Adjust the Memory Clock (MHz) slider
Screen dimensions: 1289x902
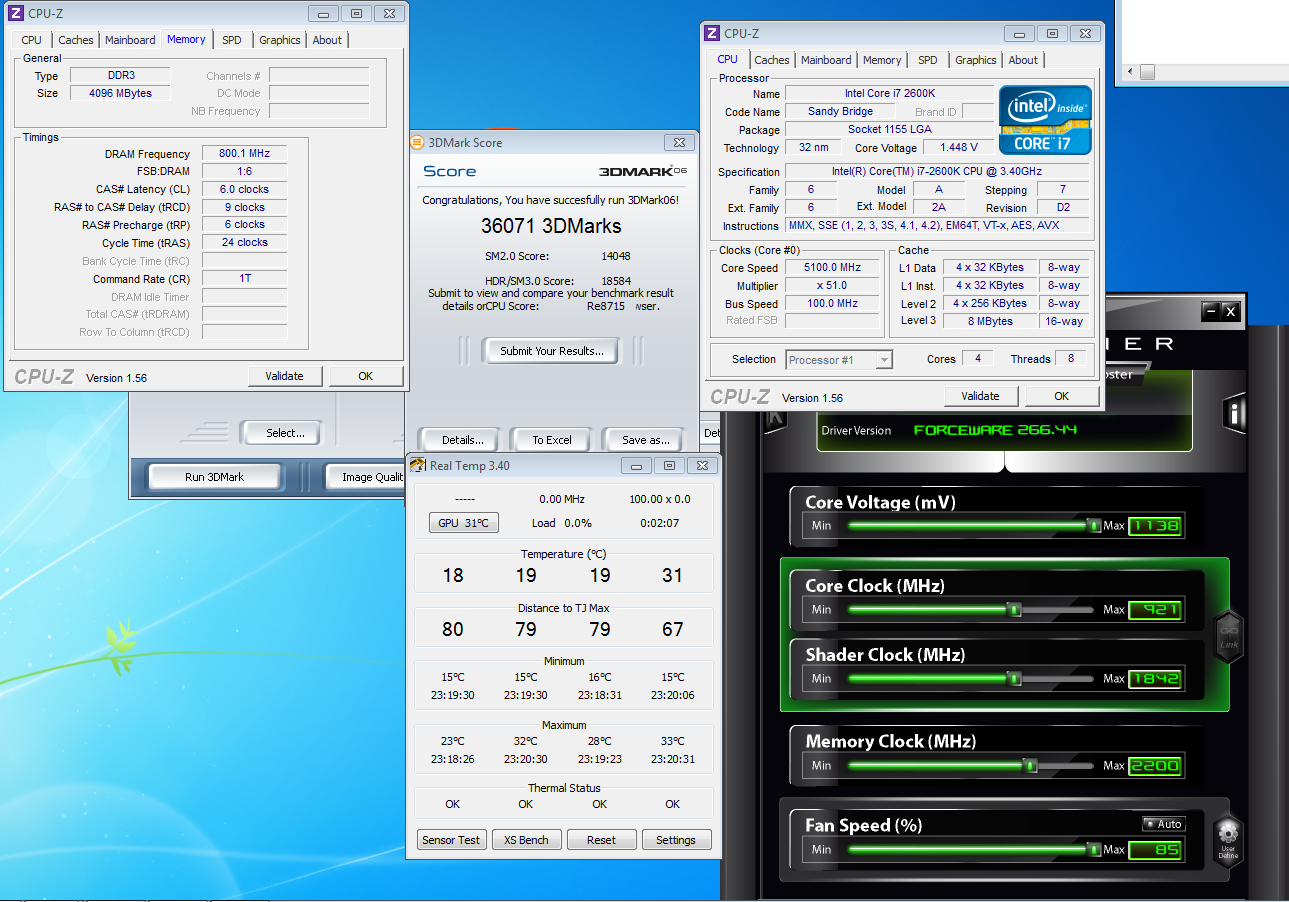(1030, 766)
